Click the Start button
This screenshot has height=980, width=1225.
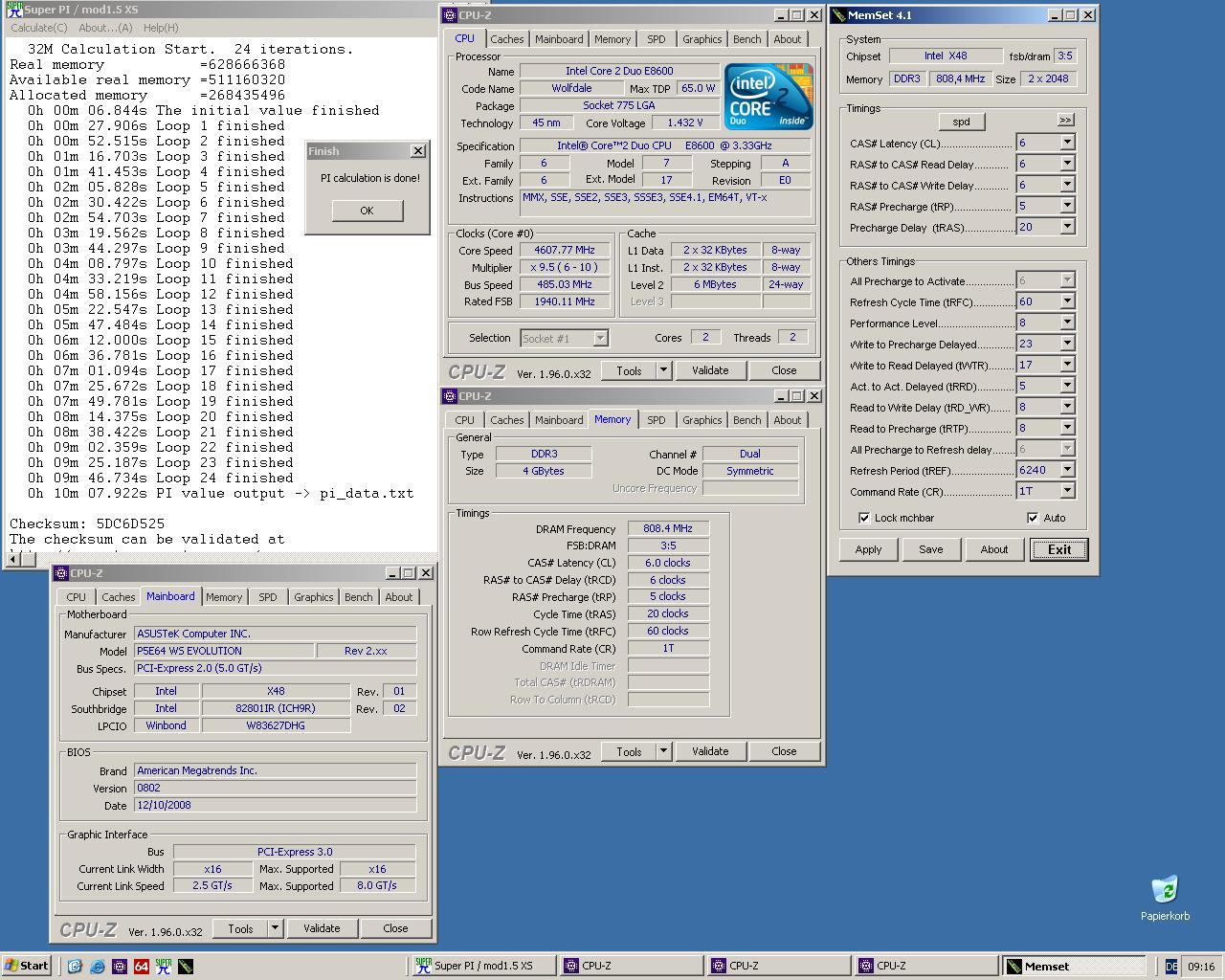[27, 966]
